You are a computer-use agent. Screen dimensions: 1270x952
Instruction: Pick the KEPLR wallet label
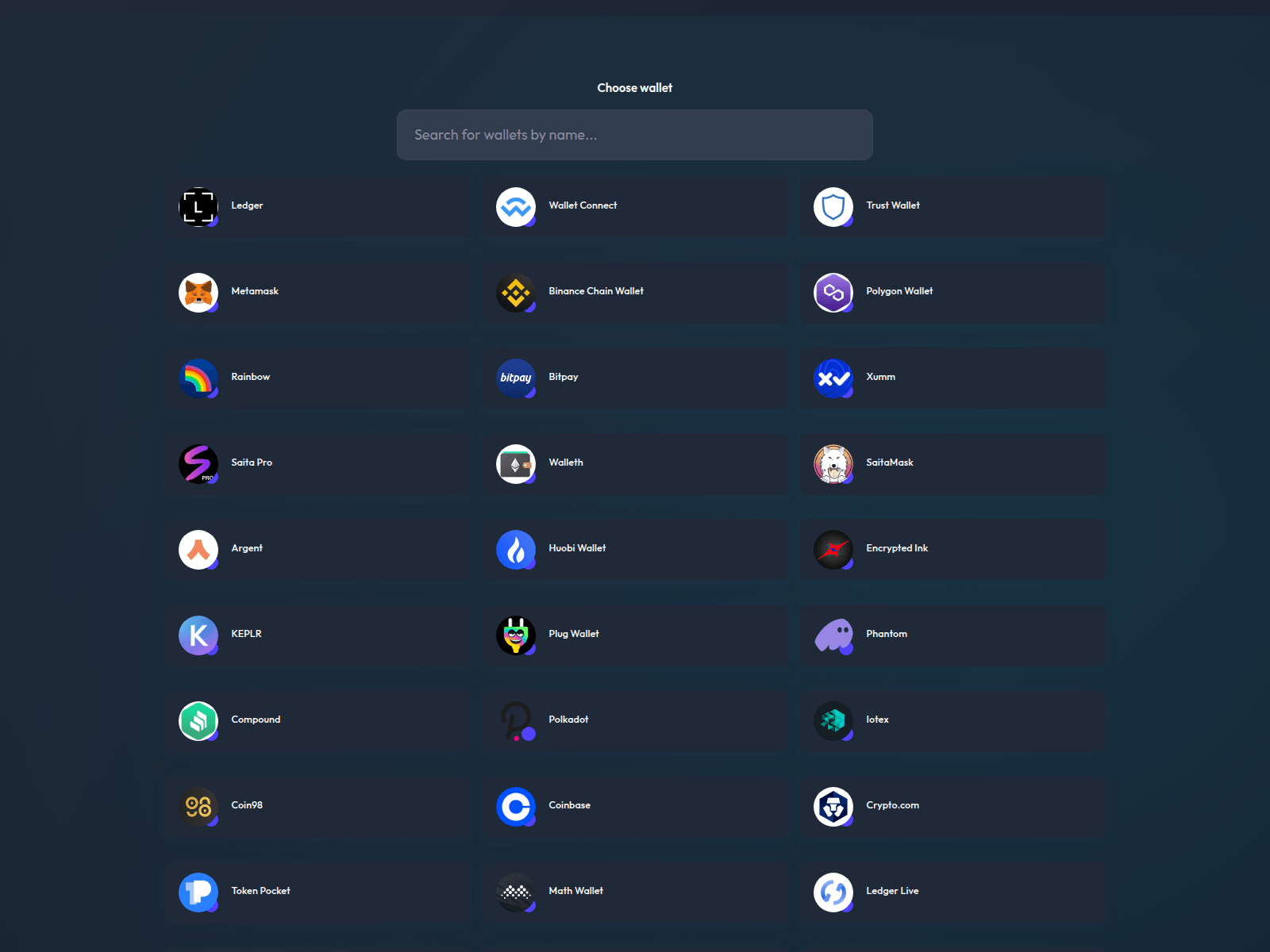point(246,634)
